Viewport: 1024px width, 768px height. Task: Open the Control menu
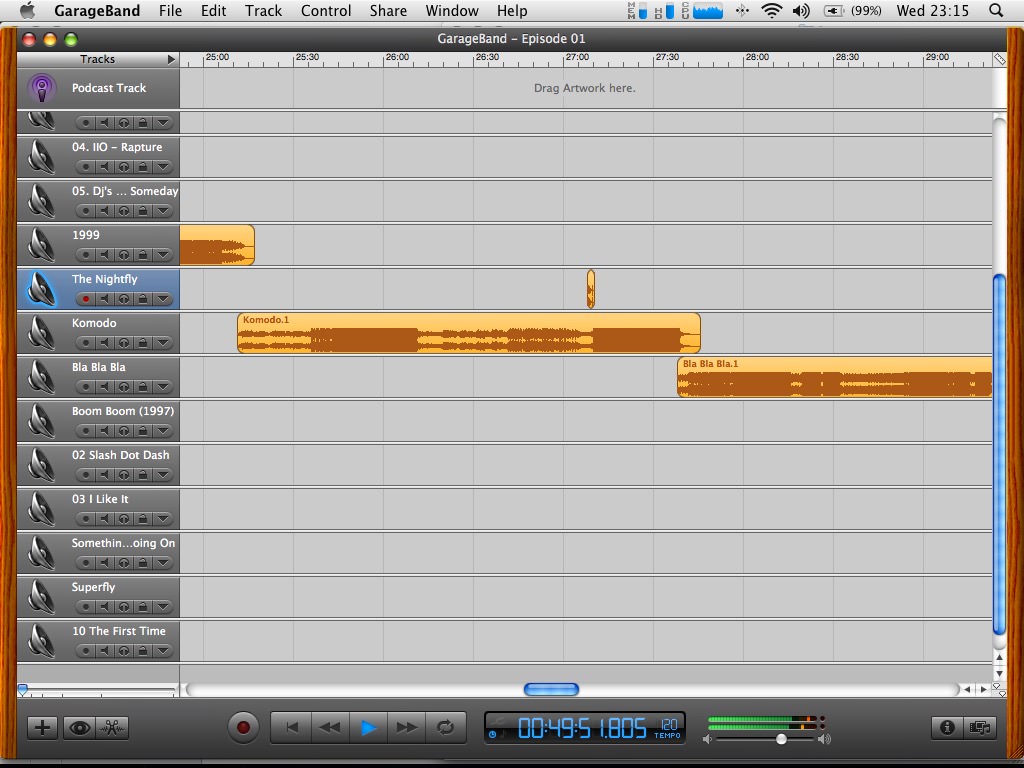point(326,10)
